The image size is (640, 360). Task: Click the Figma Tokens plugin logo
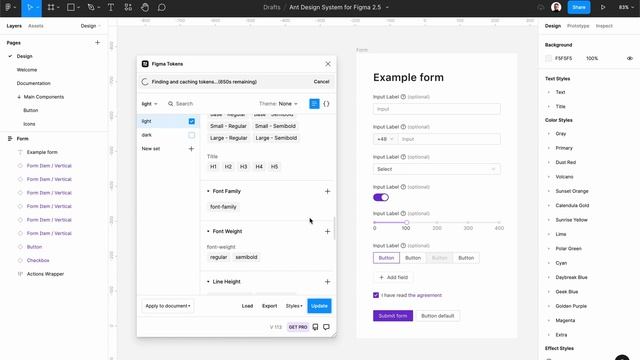(x=145, y=64)
